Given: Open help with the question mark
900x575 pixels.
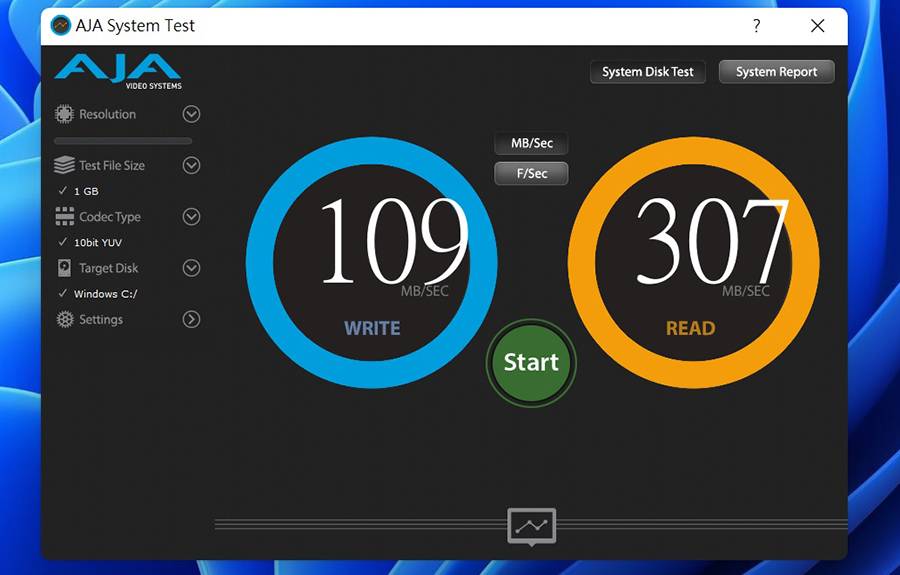Looking at the screenshot, I should [757, 26].
